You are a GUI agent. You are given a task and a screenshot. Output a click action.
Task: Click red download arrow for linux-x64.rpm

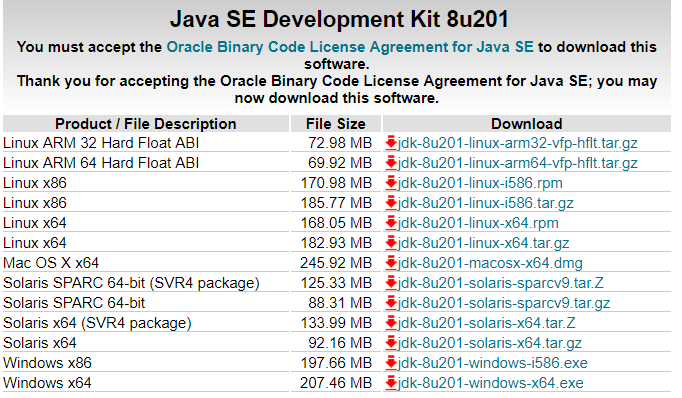coord(391,223)
